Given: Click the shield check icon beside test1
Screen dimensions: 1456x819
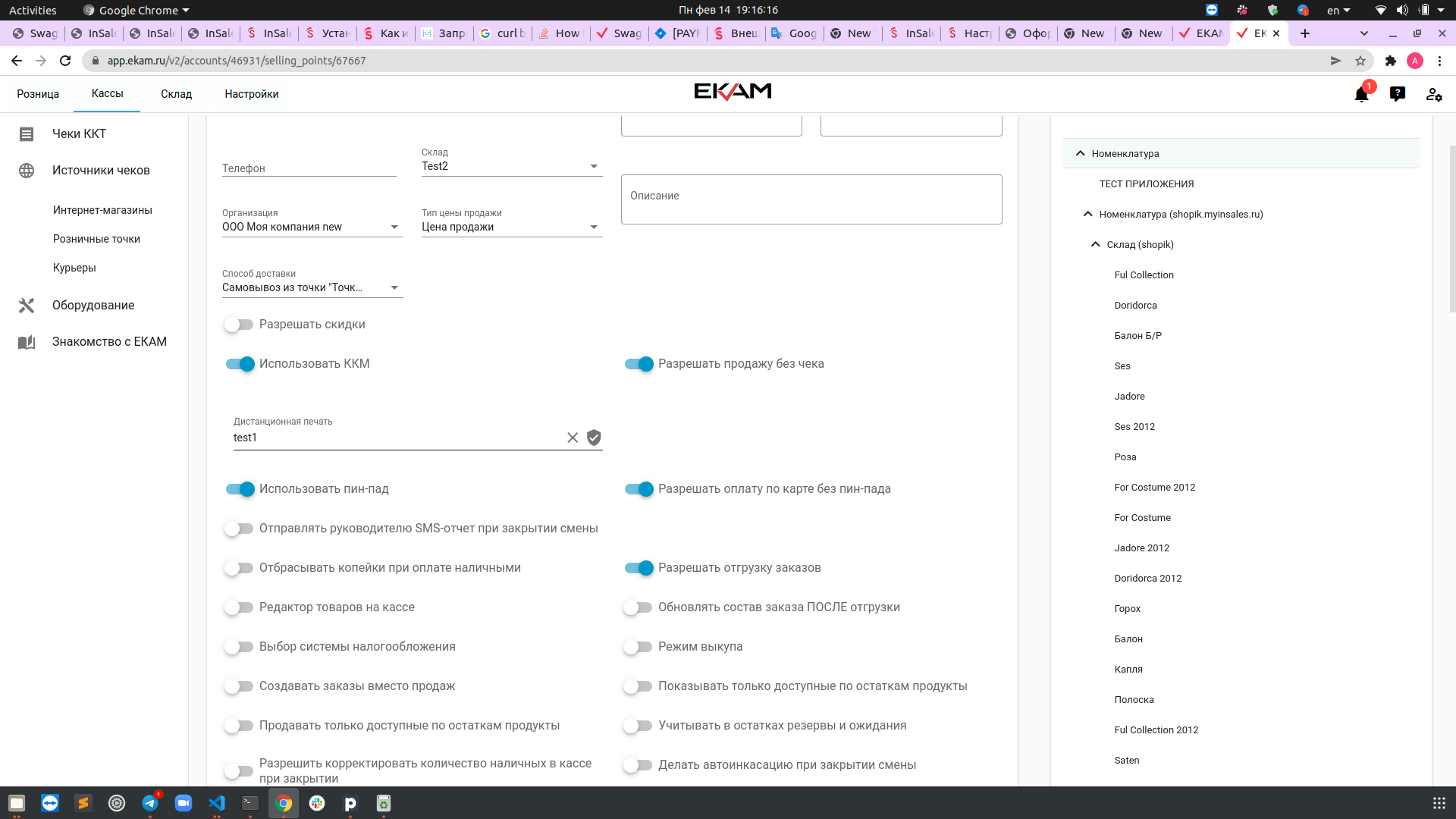Looking at the screenshot, I should point(594,438).
